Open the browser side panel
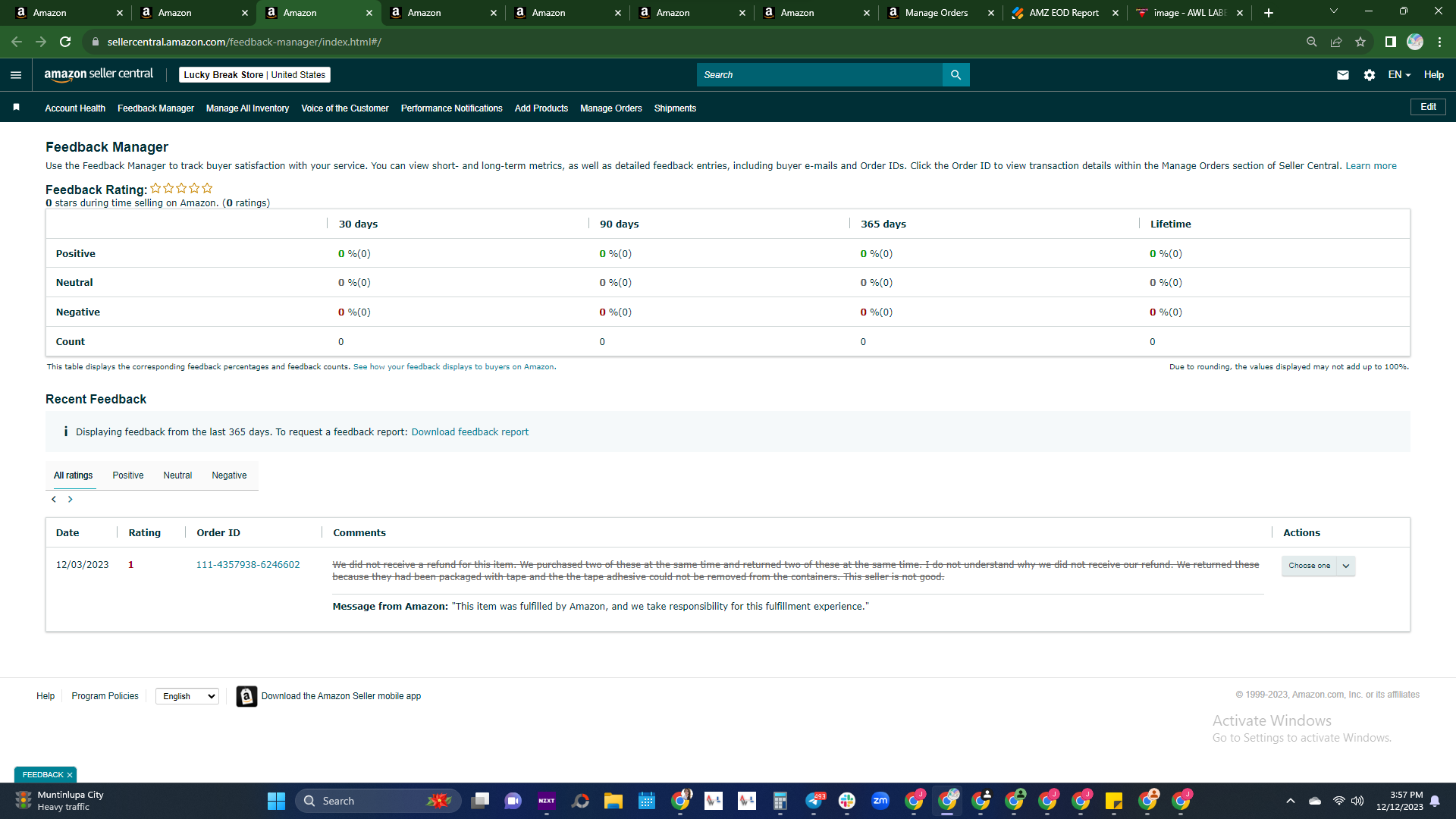The width and height of the screenshot is (1456, 819). [x=1391, y=42]
